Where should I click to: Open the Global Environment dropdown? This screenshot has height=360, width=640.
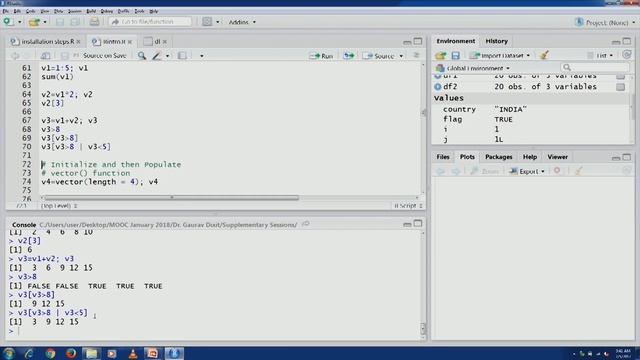pyautogui.click(x=473, y=68)
